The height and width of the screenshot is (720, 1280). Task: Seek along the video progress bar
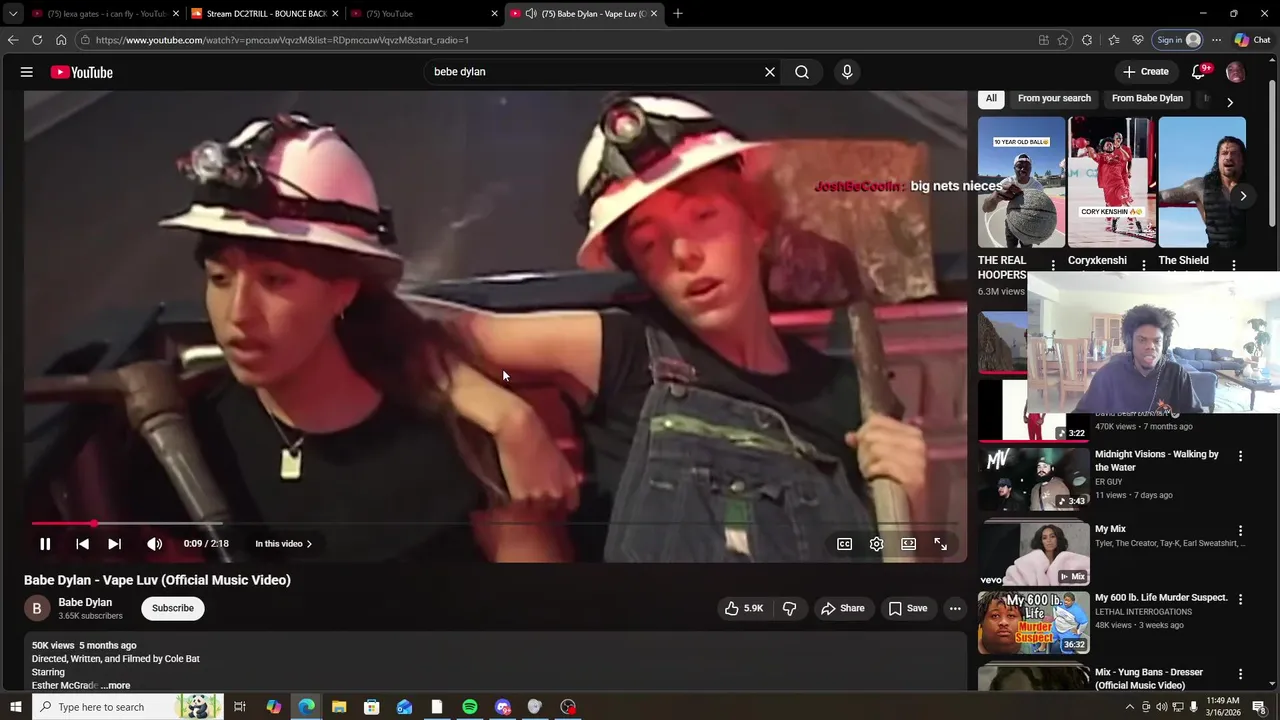[495, 523]
